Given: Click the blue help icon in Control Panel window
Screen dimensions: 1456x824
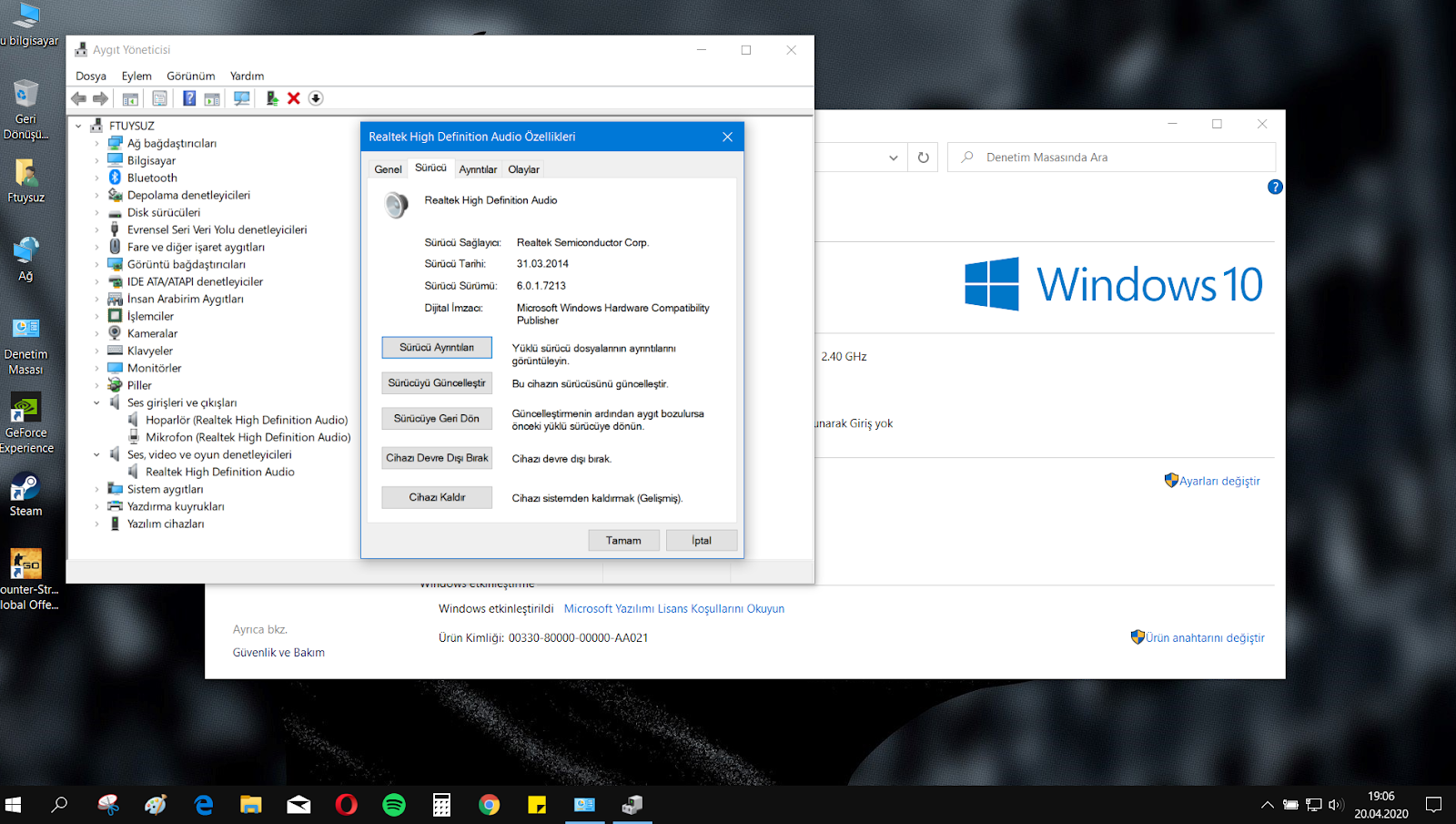Looking at the screenshot, I should pyautogui.click(x=1275, y=187).
